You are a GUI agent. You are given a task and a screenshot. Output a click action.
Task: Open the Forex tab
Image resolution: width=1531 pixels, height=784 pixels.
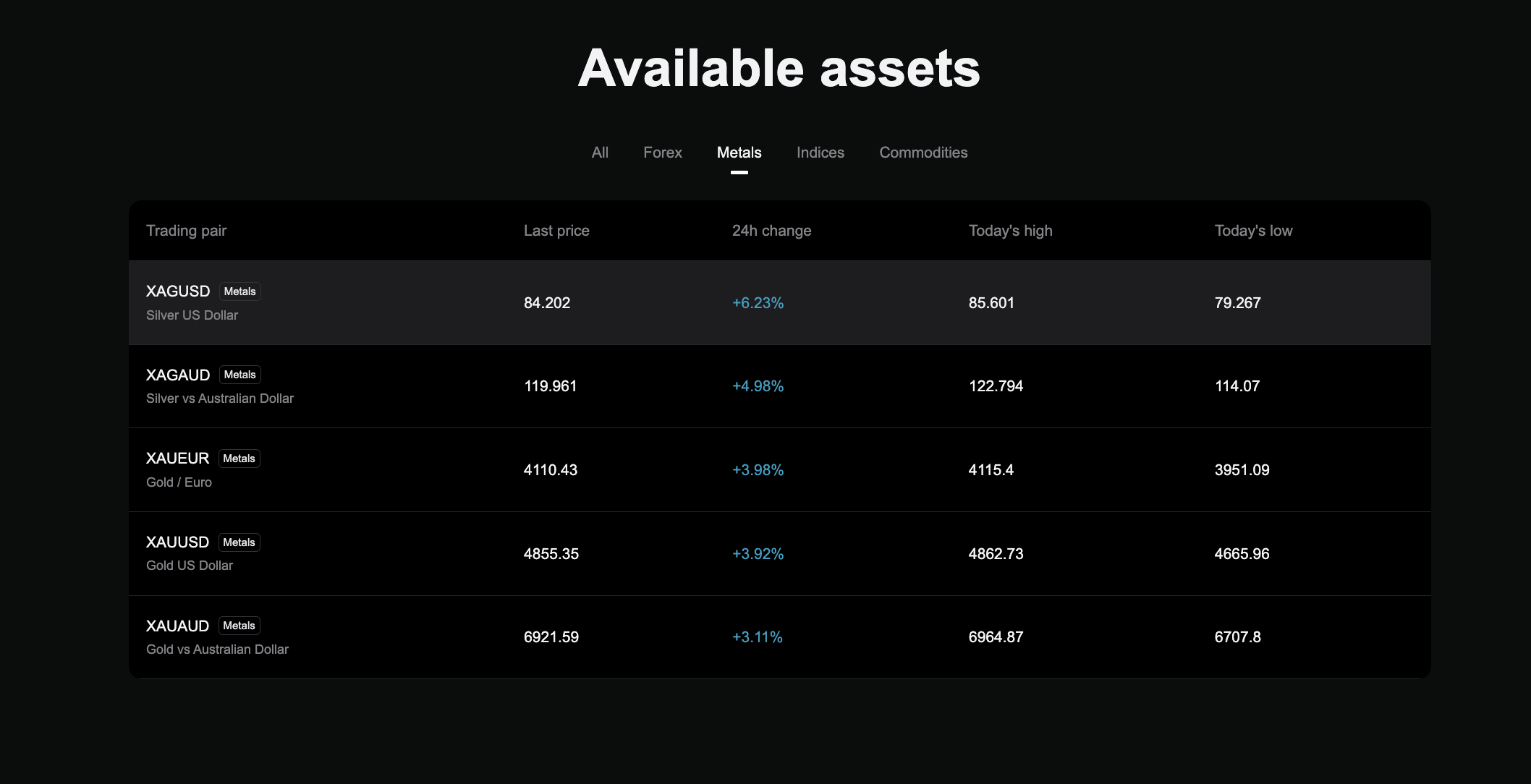662,153
